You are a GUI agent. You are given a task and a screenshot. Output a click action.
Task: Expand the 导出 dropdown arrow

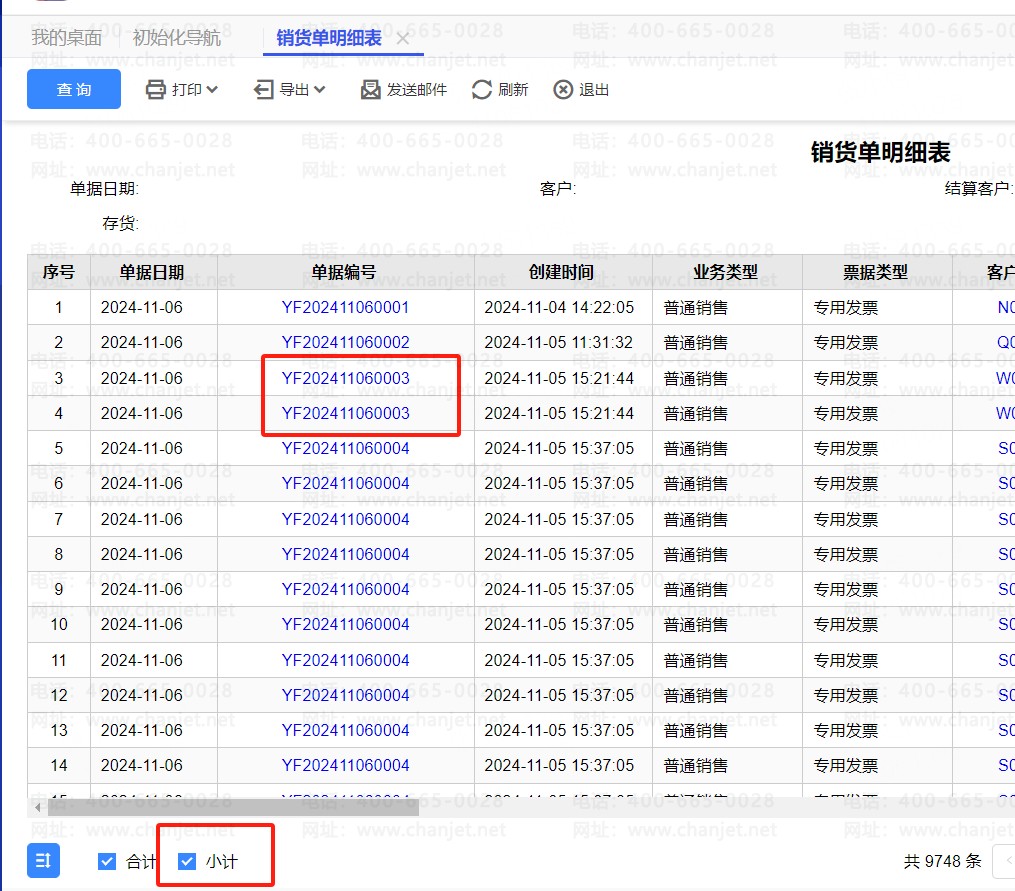click(x=319, y=89)
